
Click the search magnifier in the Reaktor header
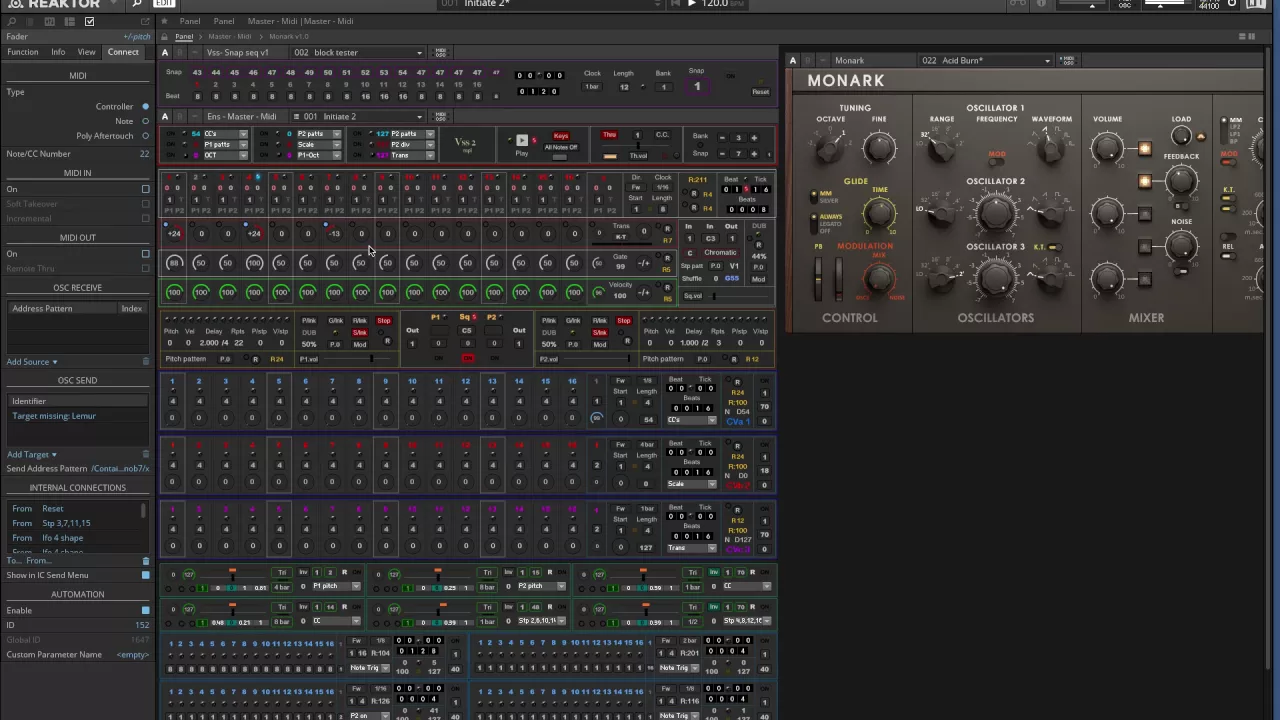point(137,4)
